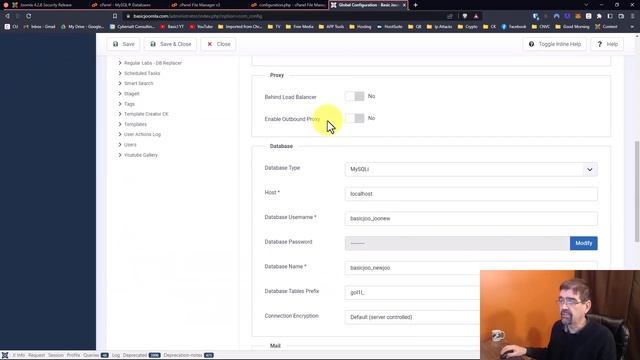Expand the Youtube Gallery item
Screen dimensions: 640x360
tap(138, 155)
